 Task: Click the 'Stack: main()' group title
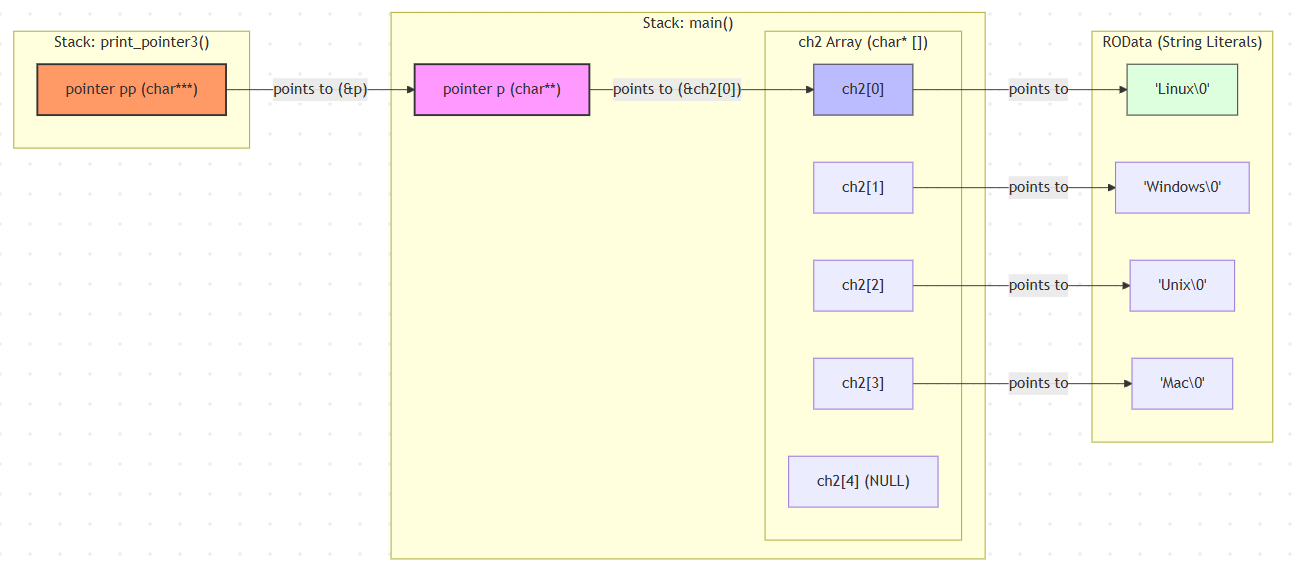pyautogui.click(x=688, y=23)
